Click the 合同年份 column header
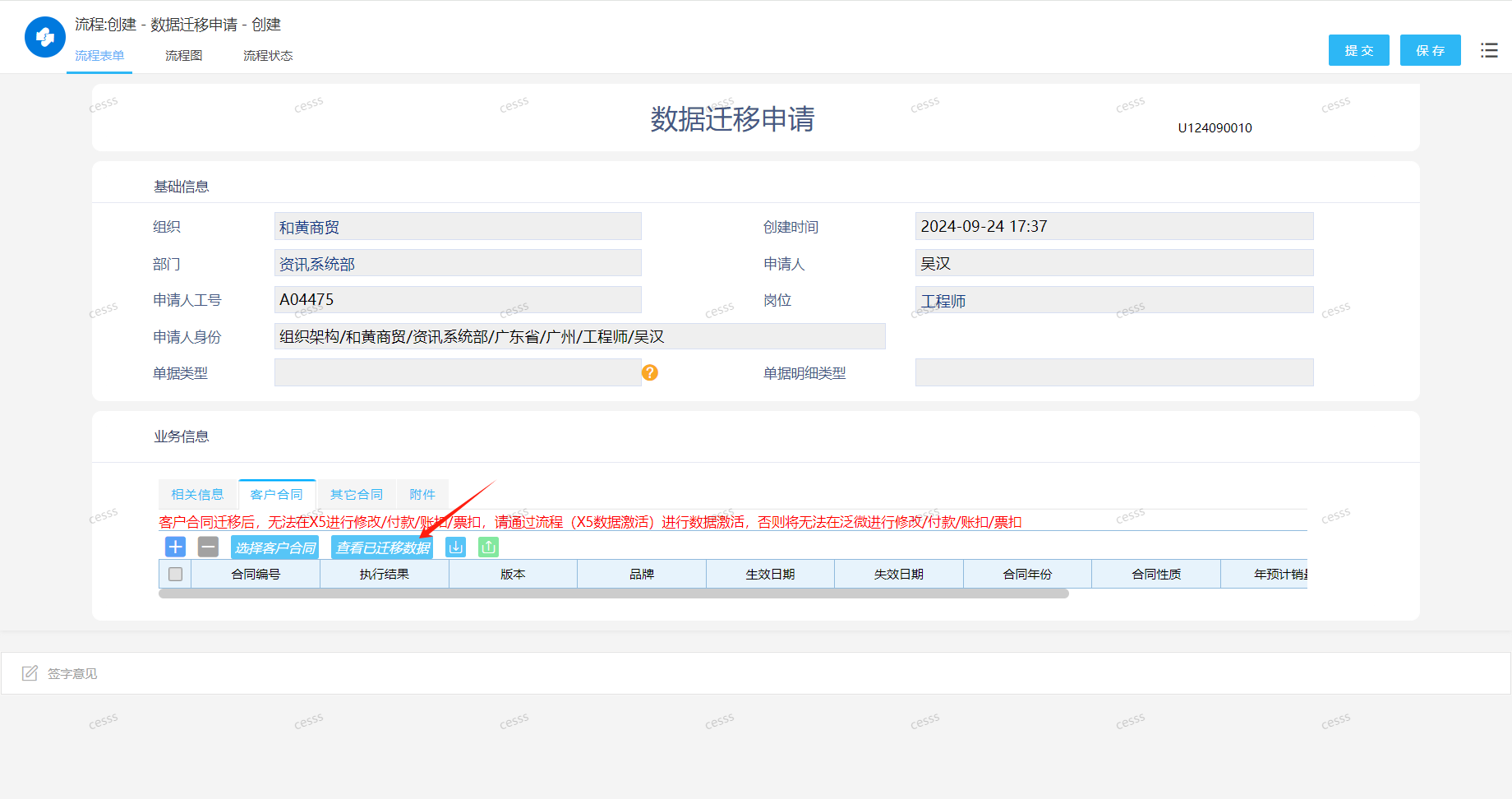The height and width of the screenshot is (799, 1512). click(x=1027, y=574)
